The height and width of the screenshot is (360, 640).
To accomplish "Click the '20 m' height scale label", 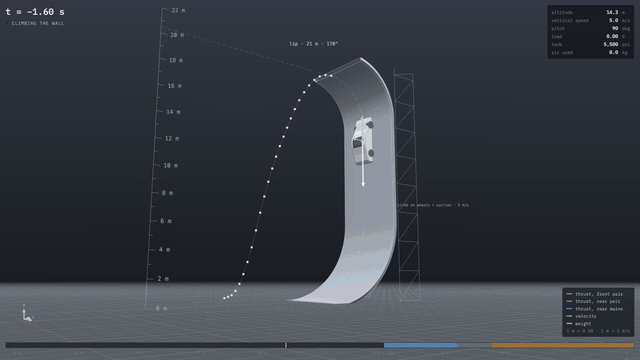I will coord(177,35).
